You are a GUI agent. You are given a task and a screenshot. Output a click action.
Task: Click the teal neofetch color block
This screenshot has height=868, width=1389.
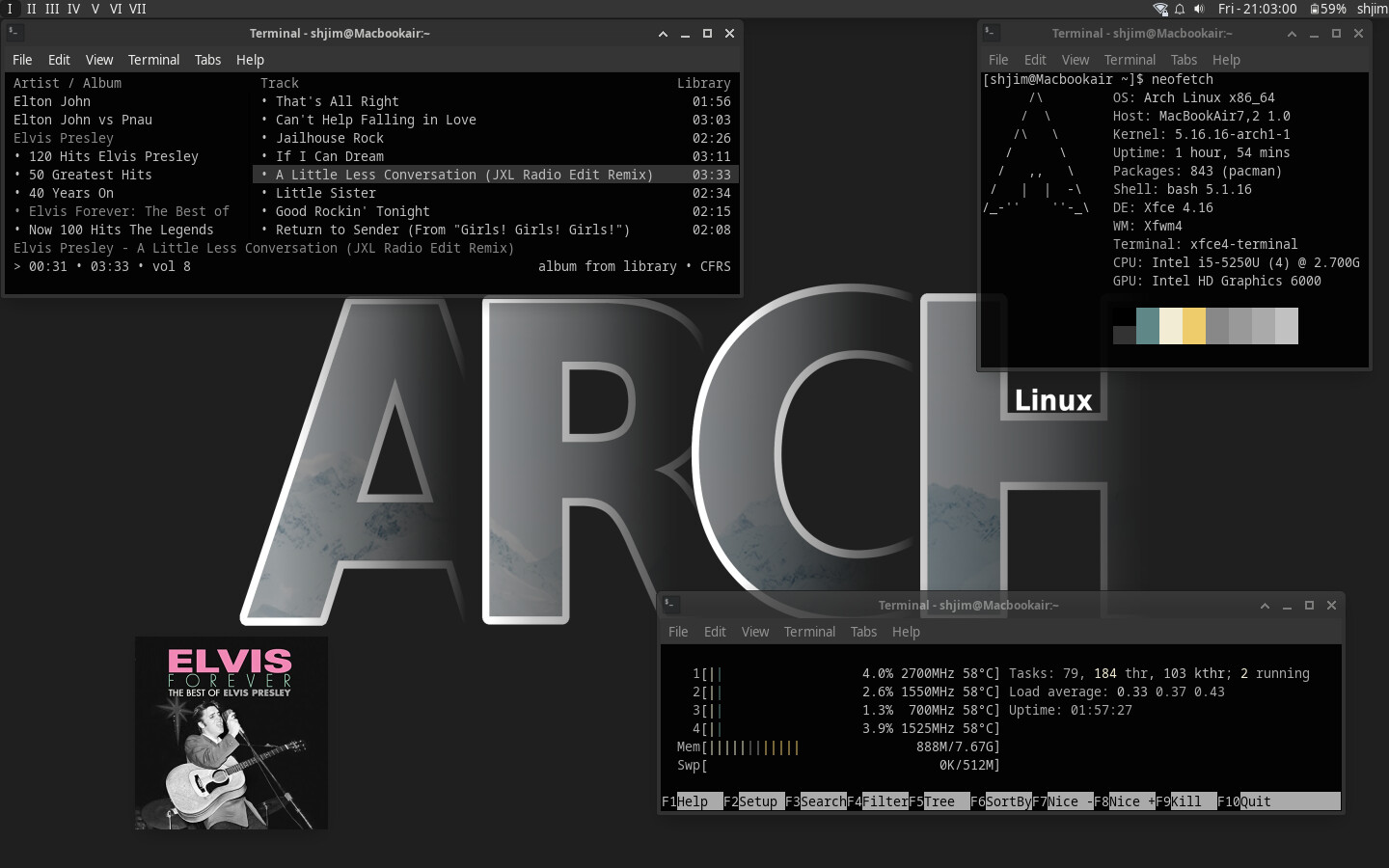[1148, 326]
